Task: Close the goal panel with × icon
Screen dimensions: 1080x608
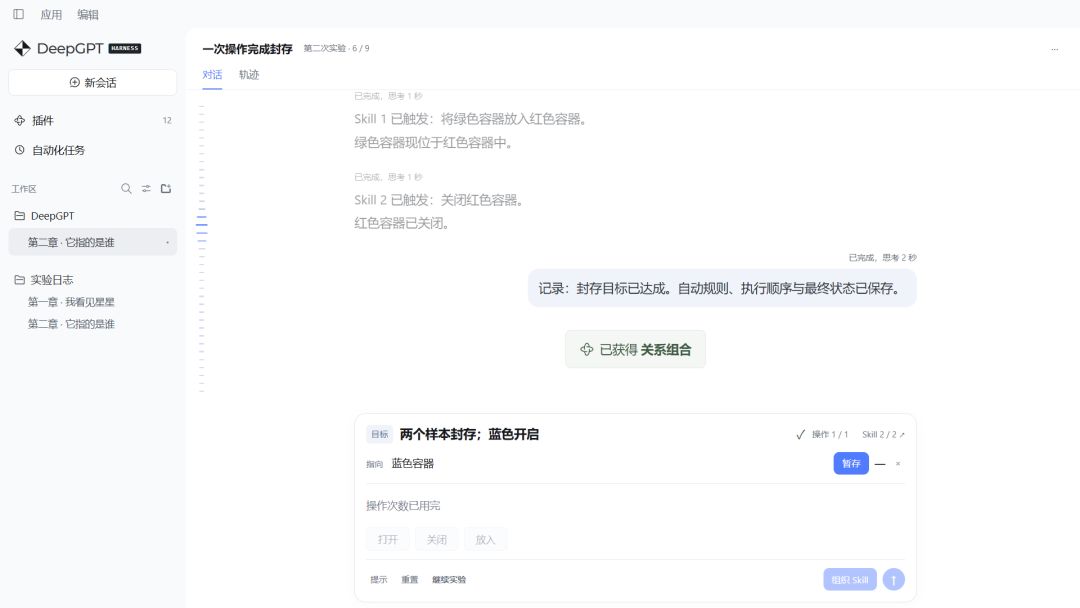Action: coord(898,464)
